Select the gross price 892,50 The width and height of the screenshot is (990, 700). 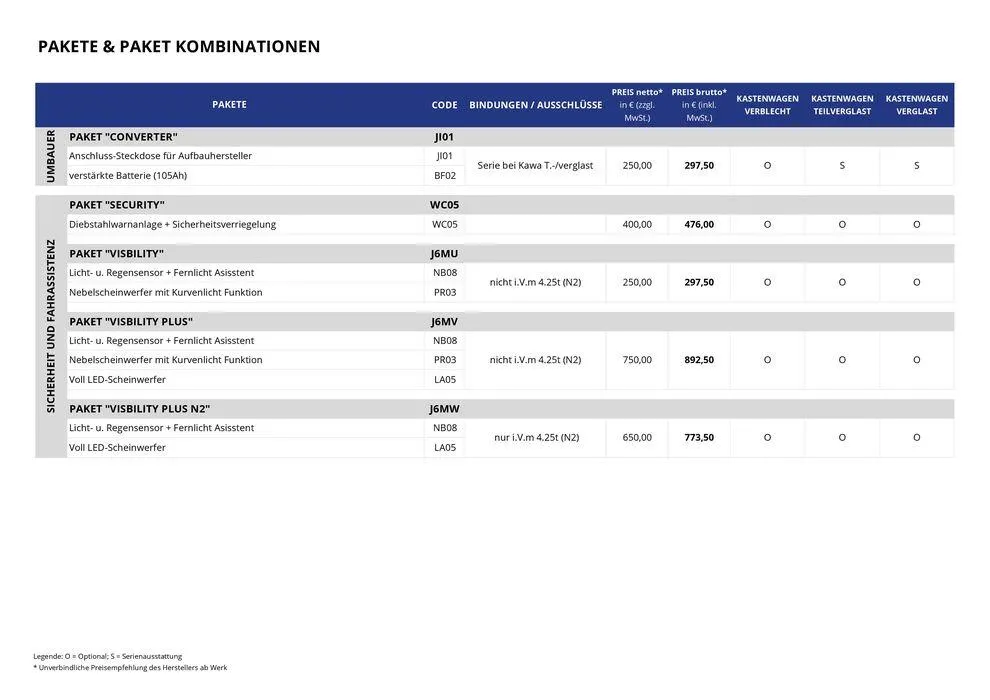click(x=699, y=360)
